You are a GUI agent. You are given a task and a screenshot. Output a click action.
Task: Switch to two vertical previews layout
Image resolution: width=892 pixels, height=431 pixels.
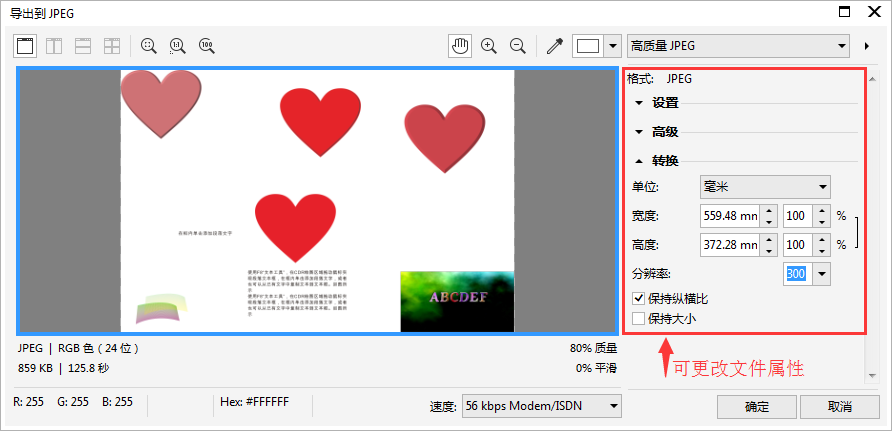[x=55, y=46]
